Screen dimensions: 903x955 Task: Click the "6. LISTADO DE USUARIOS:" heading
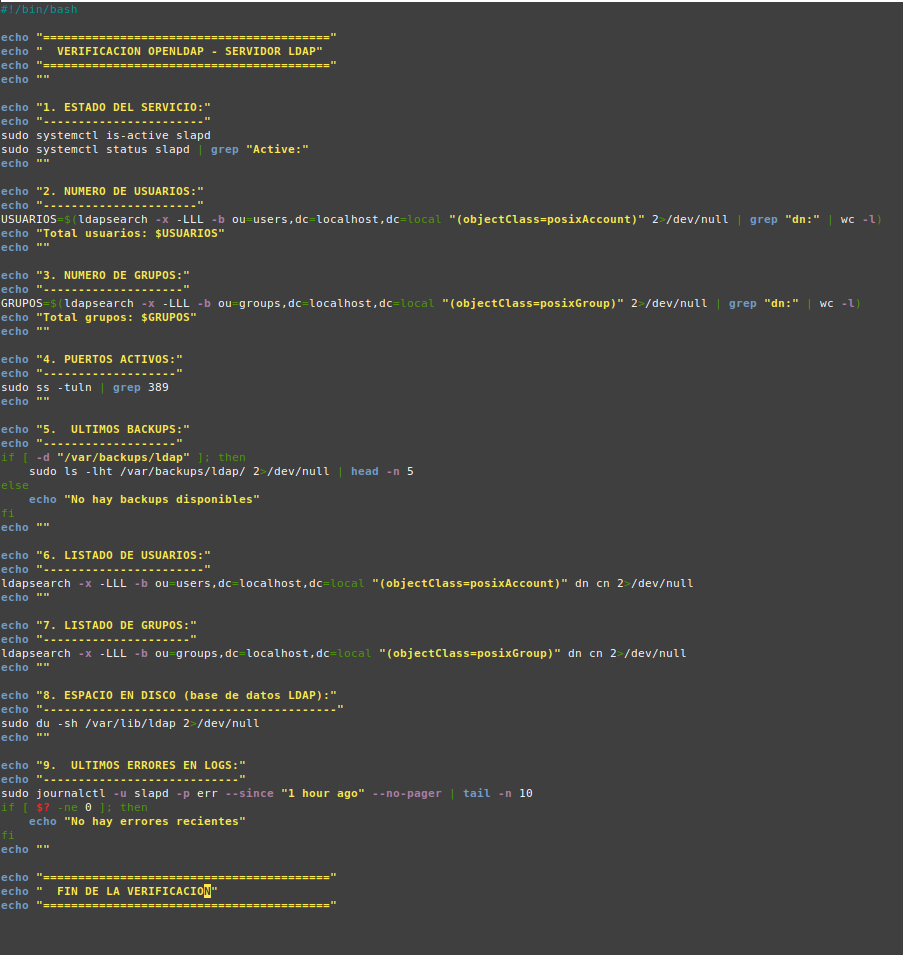coord(123,555)
